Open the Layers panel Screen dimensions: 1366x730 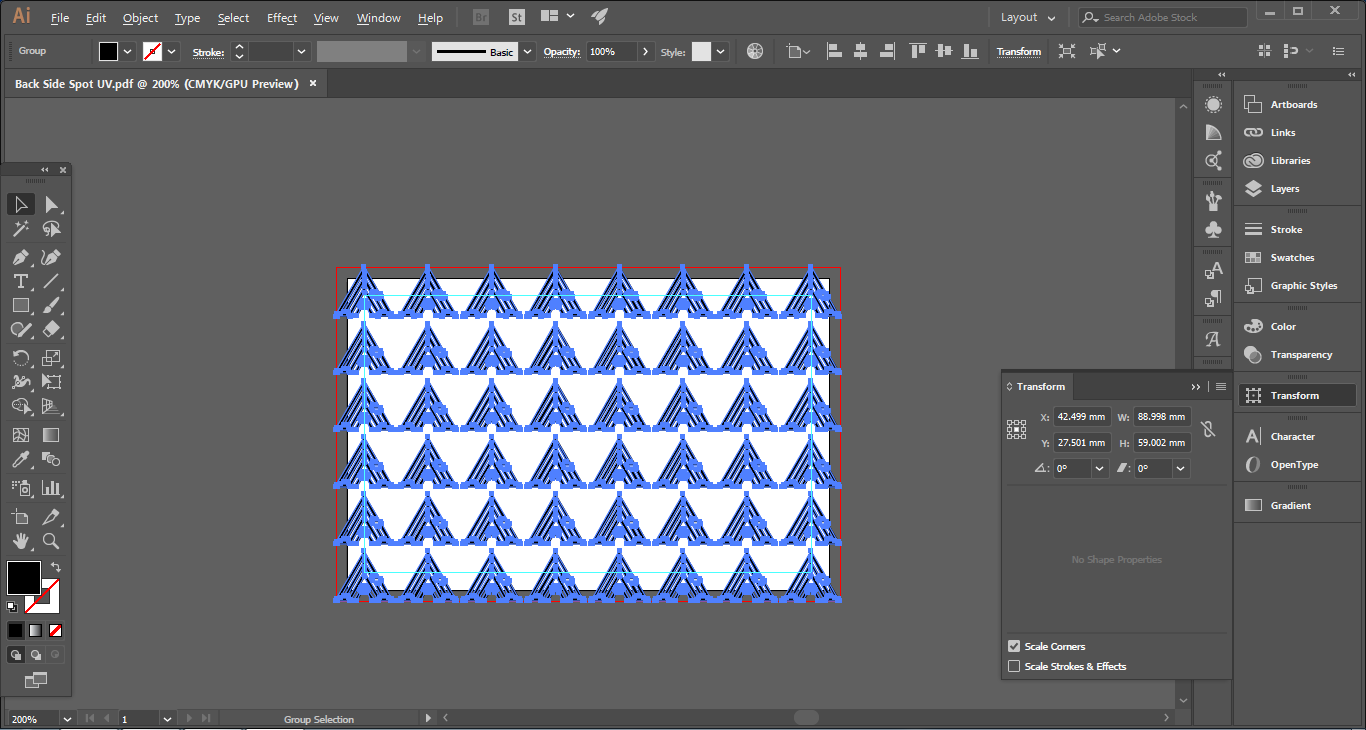(1284, 189)
